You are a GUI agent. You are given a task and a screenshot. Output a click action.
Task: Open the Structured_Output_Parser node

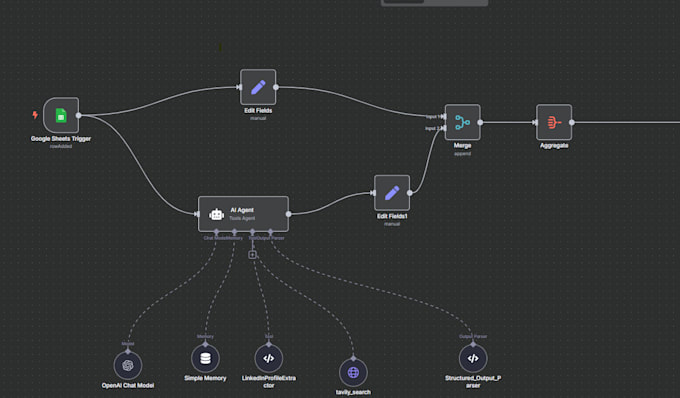tap(473, 359)
